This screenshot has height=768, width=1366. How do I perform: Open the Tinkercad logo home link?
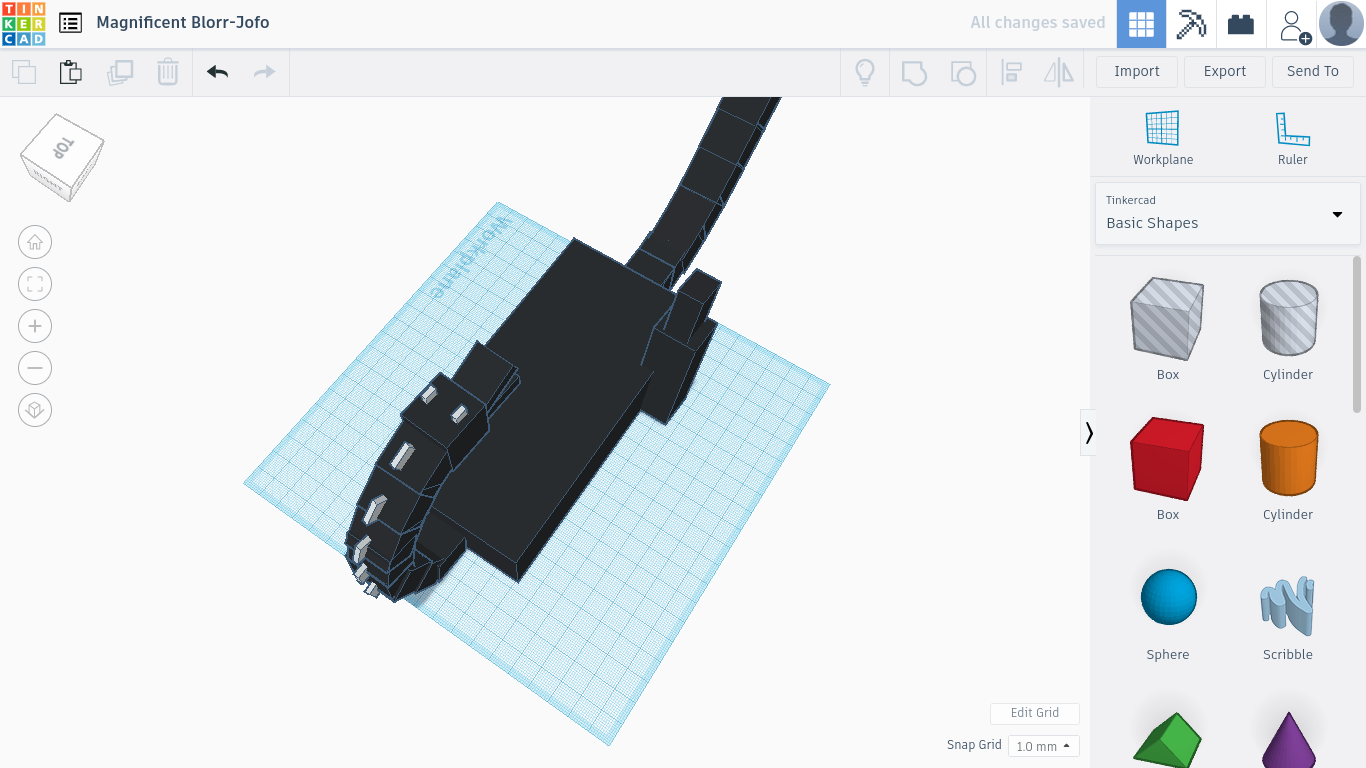coord(23,24)
